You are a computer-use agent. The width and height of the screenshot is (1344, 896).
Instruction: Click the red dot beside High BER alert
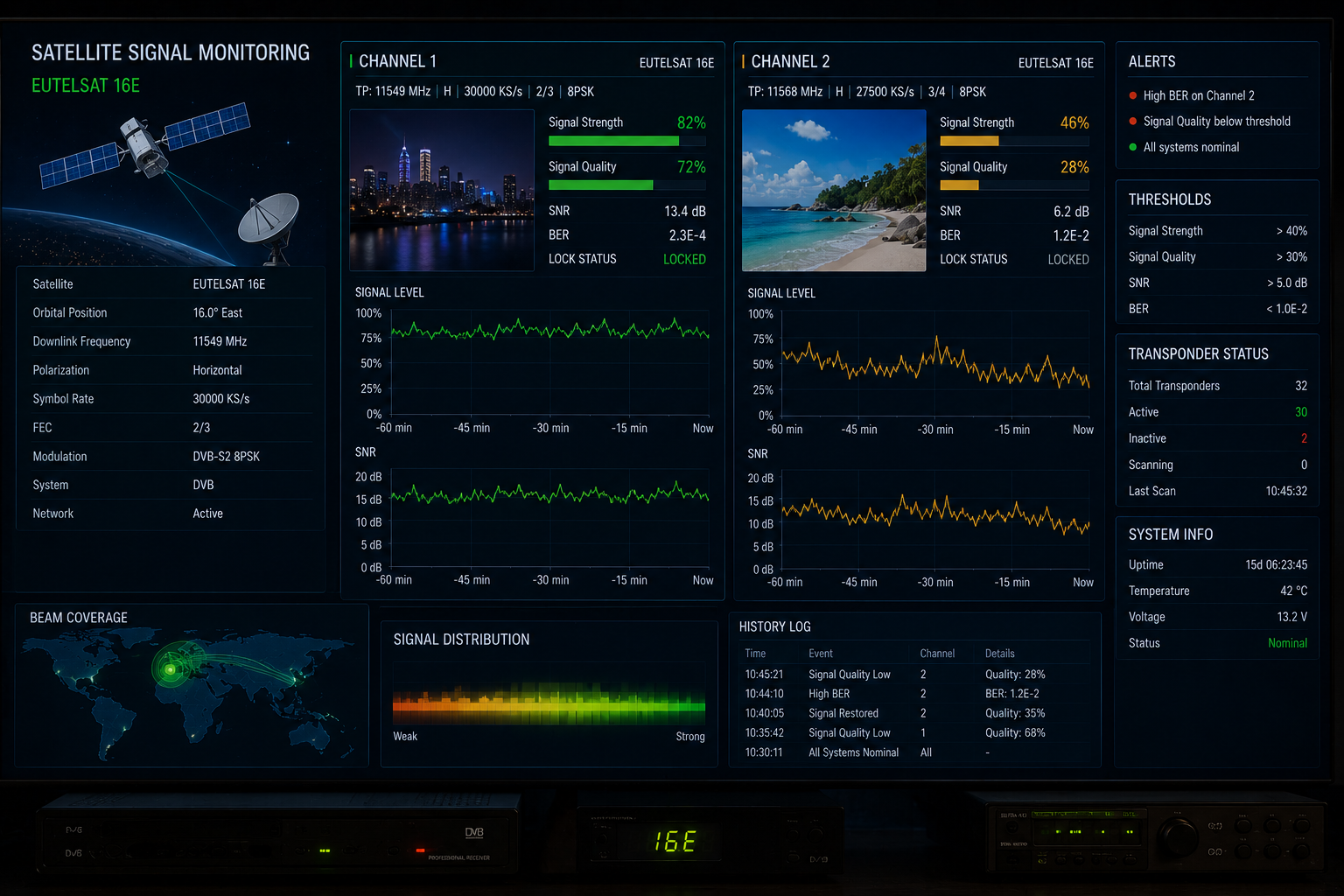coord(1133,95)
